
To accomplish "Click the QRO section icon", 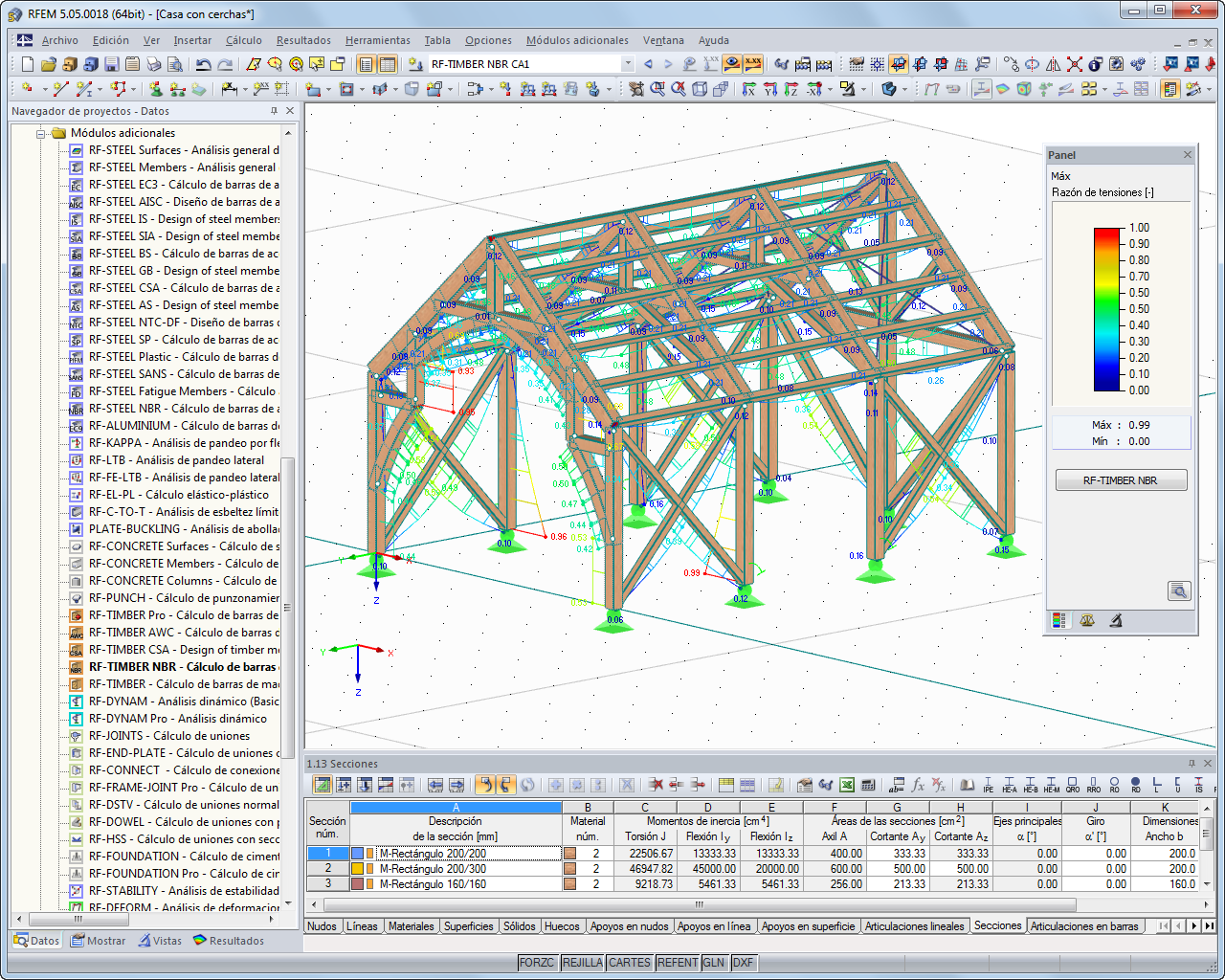I will click(x=1073, y=785).
